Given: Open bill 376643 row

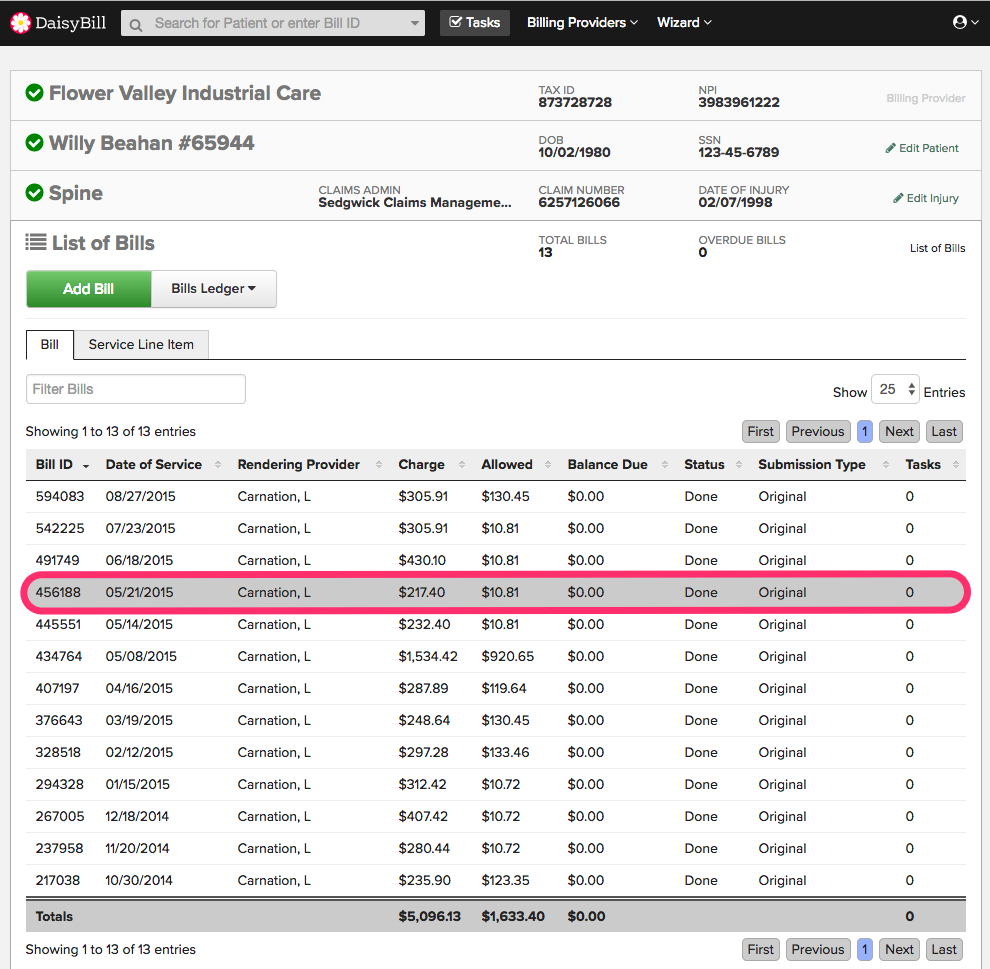Looking at the screenshot, I should point(496,720).
